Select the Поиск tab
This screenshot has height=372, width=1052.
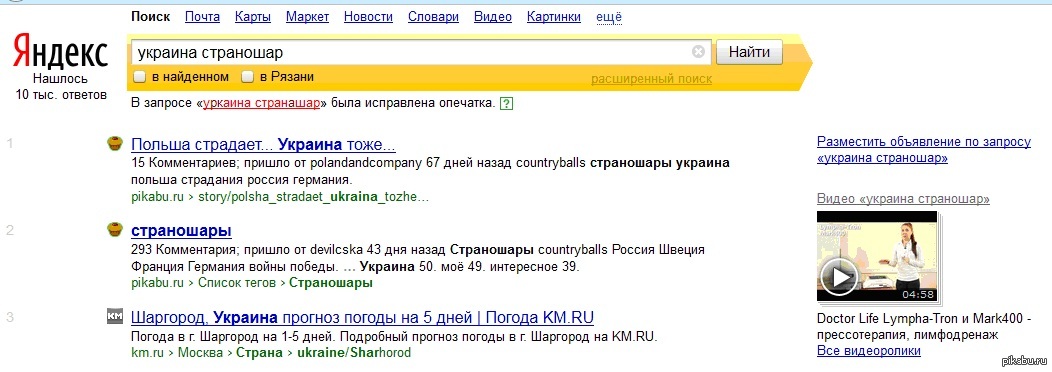tap(150, 17)
